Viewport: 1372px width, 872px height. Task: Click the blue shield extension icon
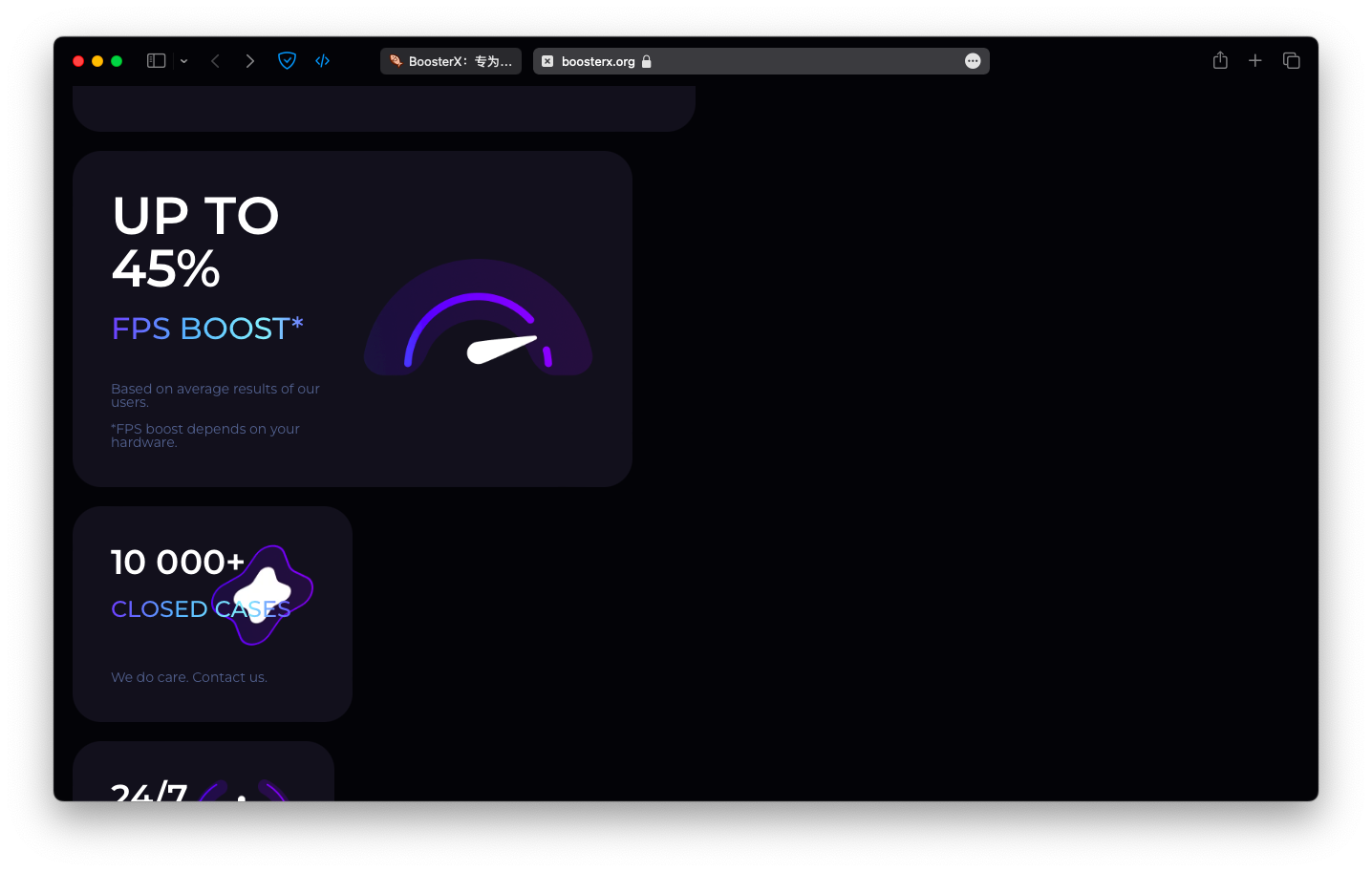[287, 61]
